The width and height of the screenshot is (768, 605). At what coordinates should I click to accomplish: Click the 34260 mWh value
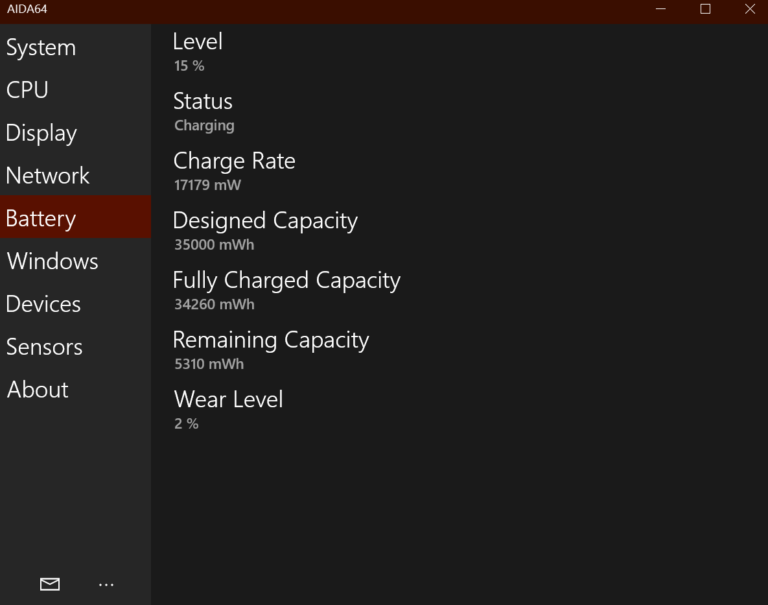coord(215,305)
